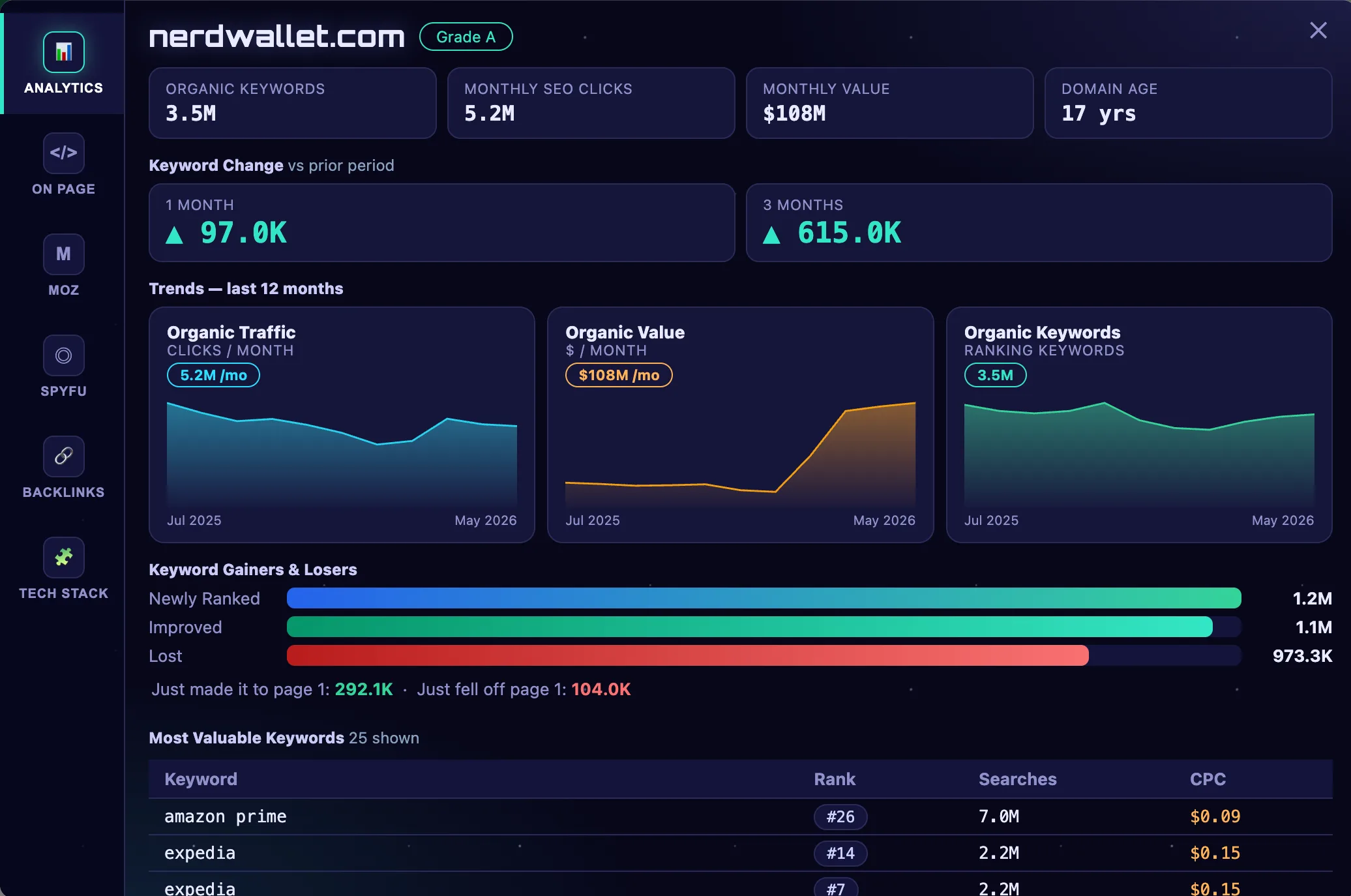This screenshot has width=1351, height=896.
Task: Click the 3.5M organic keywords pill
Action: coord(995,375)
